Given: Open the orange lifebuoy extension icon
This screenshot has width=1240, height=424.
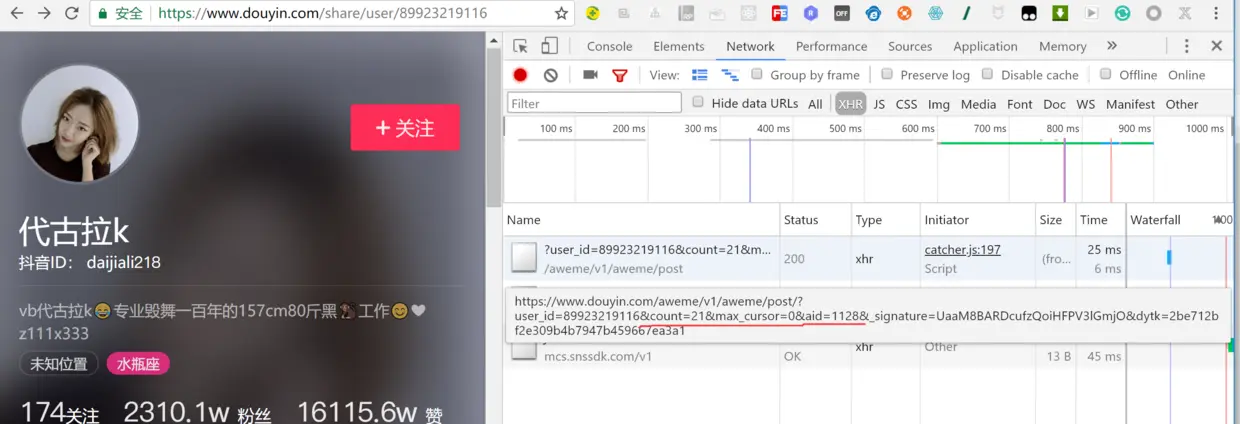Looking at the screenshot, I should click(904, 14).
